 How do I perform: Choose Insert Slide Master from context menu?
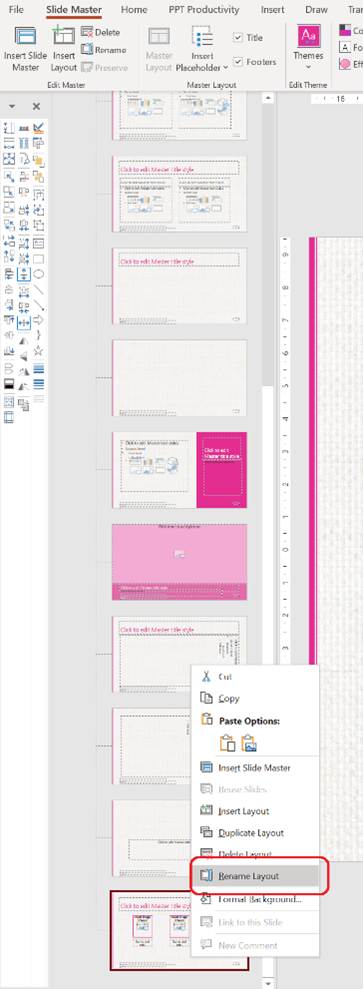pos(254,768)
